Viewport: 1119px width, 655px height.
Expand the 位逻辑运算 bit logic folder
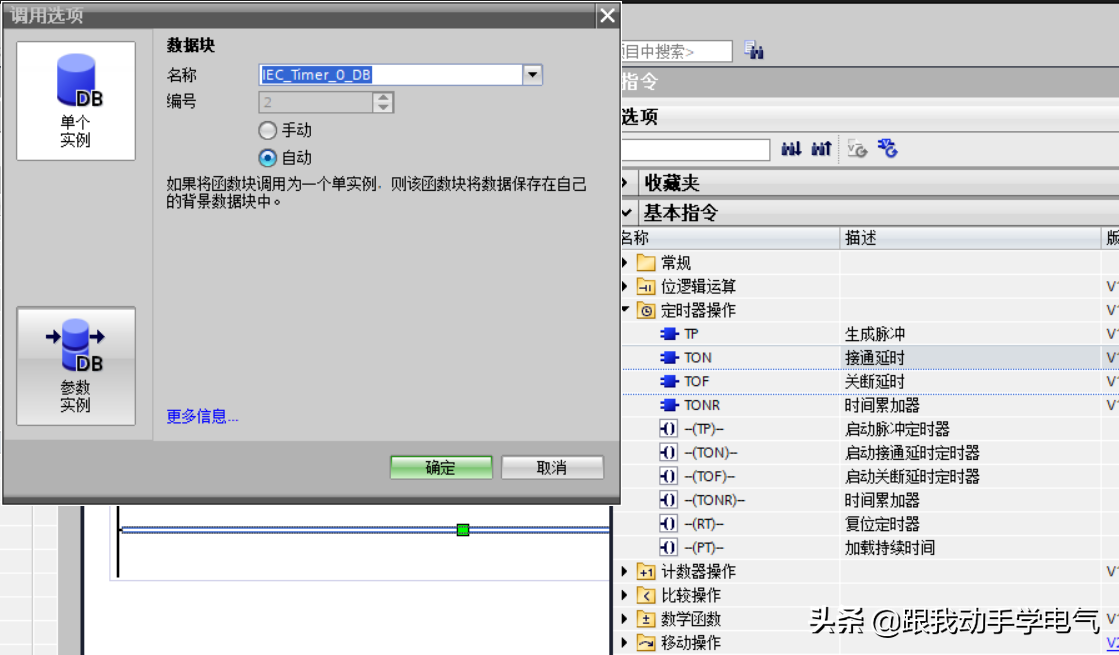[x=626, y=286]
